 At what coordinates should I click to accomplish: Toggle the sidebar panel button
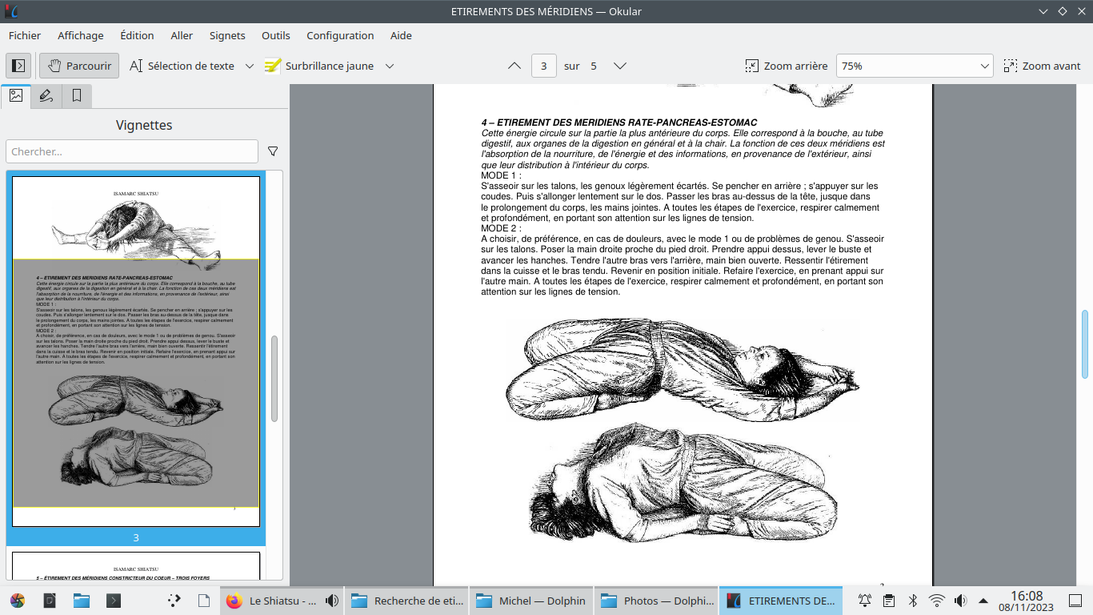(x=18, y=66)
